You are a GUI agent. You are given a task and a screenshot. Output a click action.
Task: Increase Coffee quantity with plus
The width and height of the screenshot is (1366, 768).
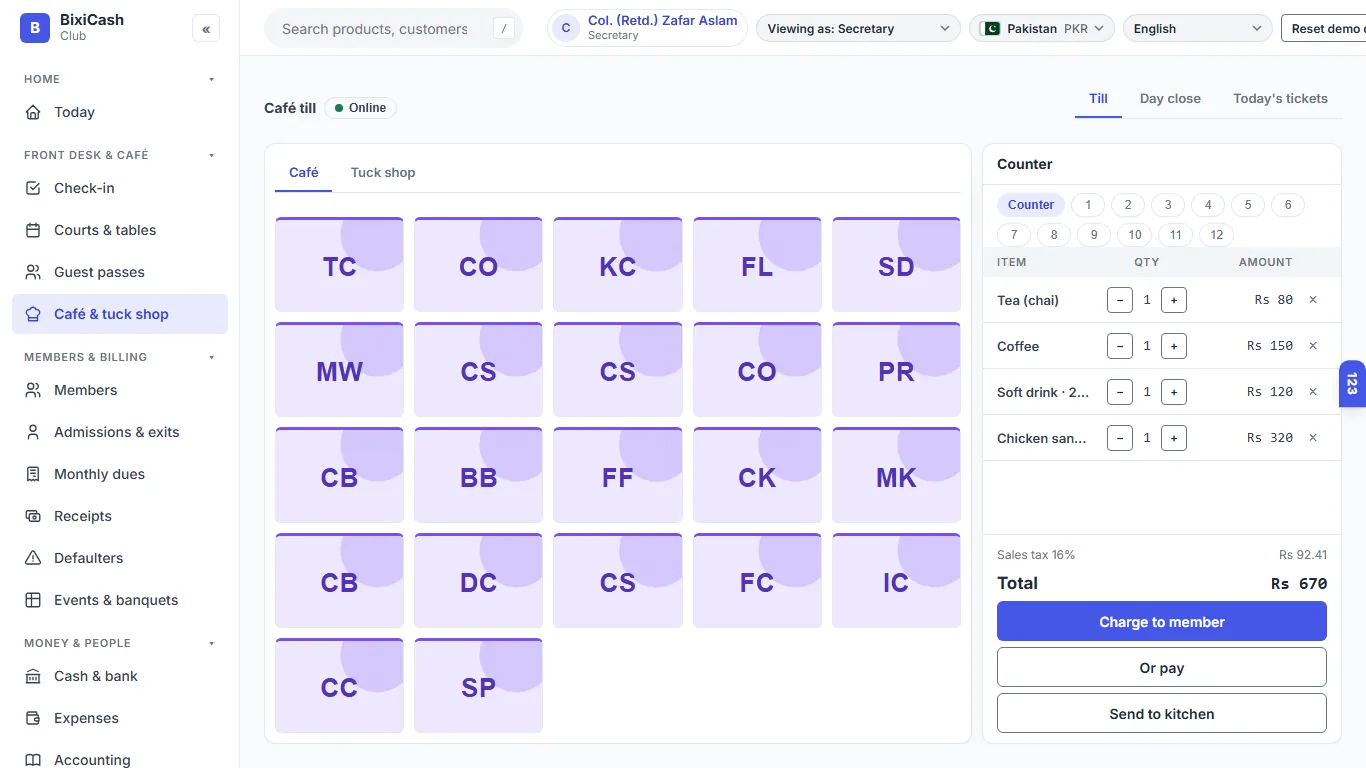click(x=1174, y=346)
